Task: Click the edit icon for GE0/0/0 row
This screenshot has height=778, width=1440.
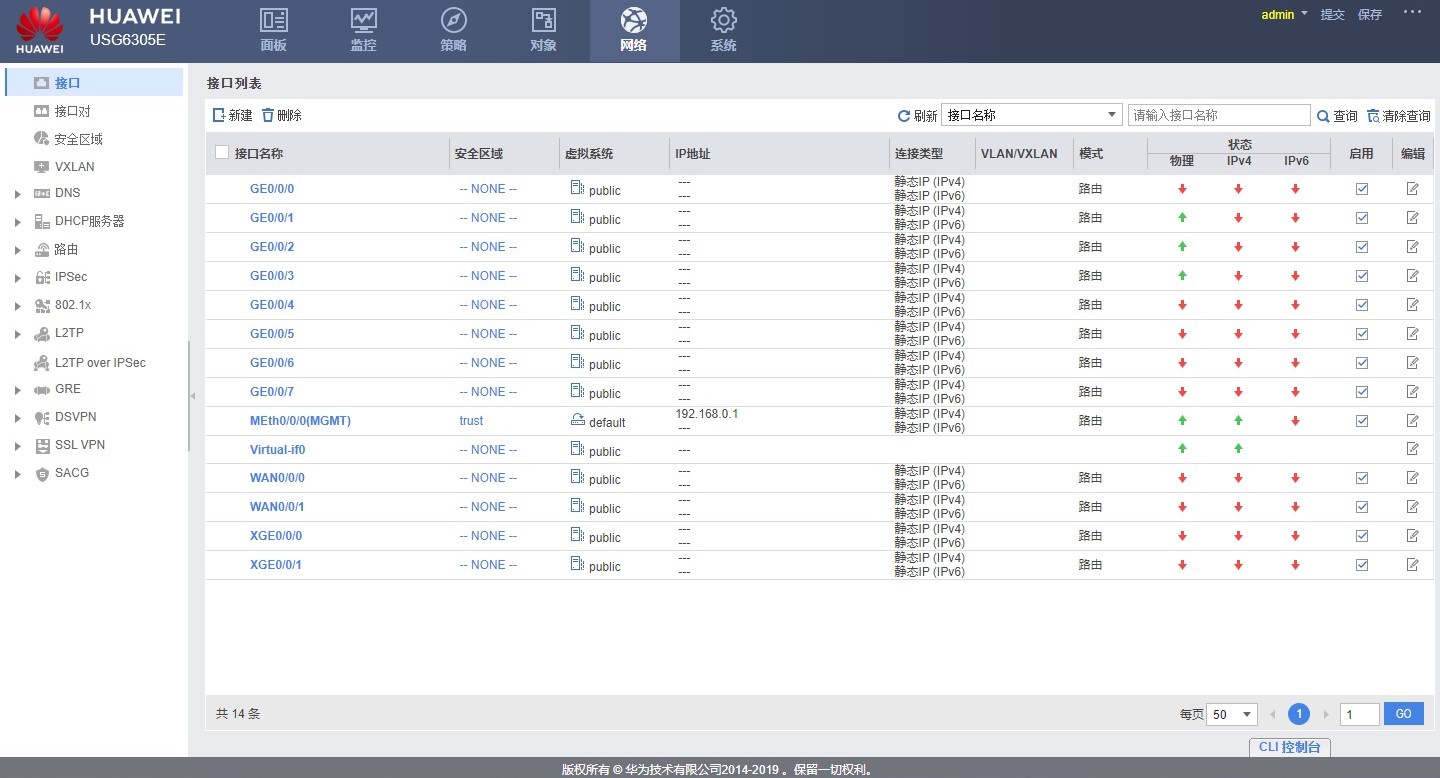Action: tap(1412, 189)
